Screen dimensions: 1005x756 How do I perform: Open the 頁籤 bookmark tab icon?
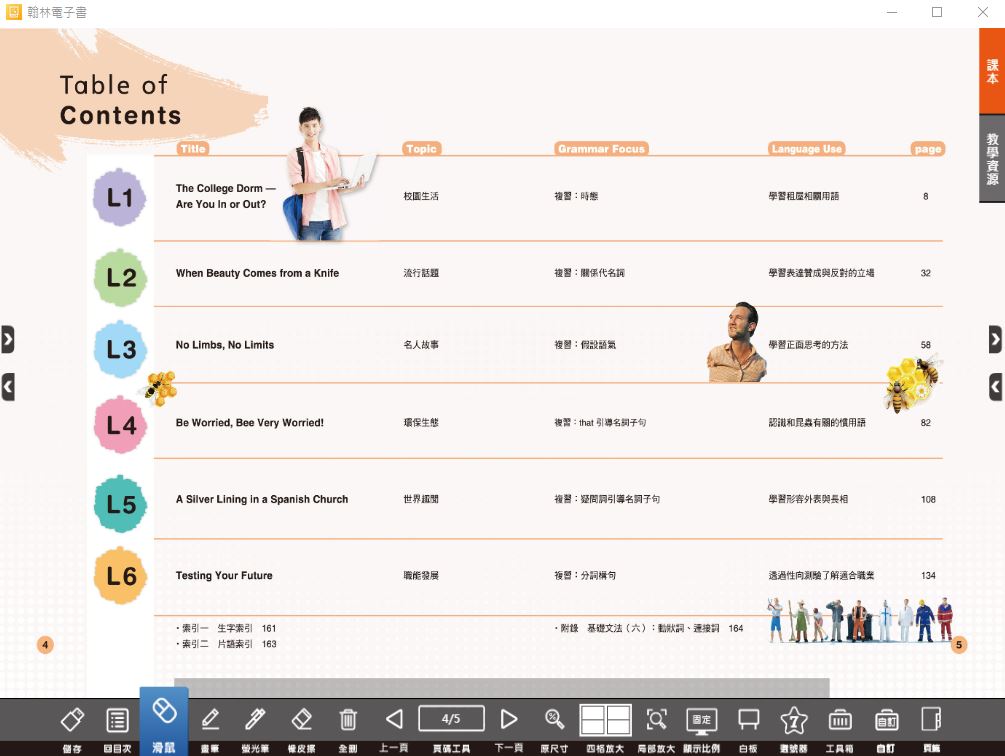(931, 719)
